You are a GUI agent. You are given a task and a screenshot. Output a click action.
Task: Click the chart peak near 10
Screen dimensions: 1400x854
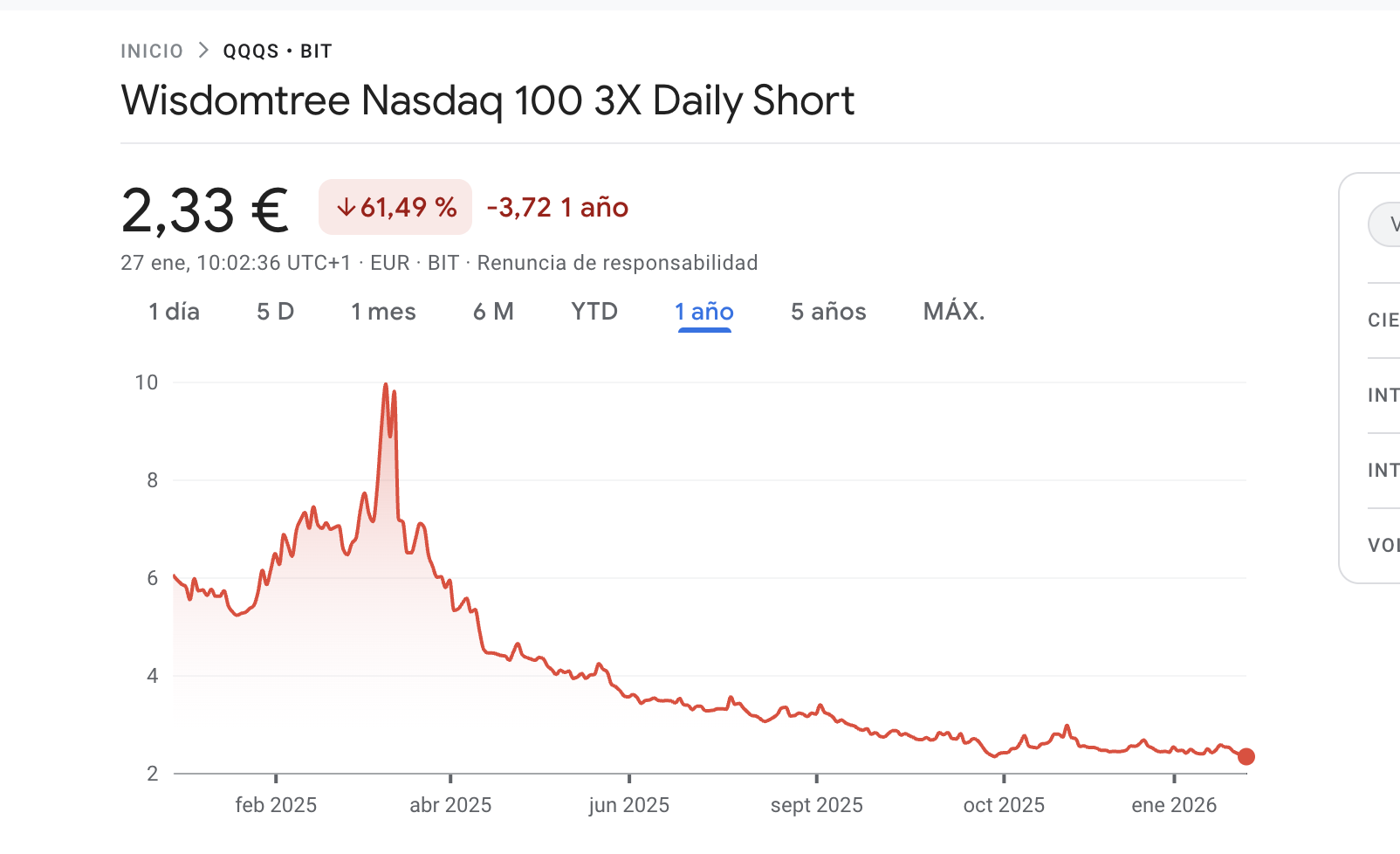386,385
